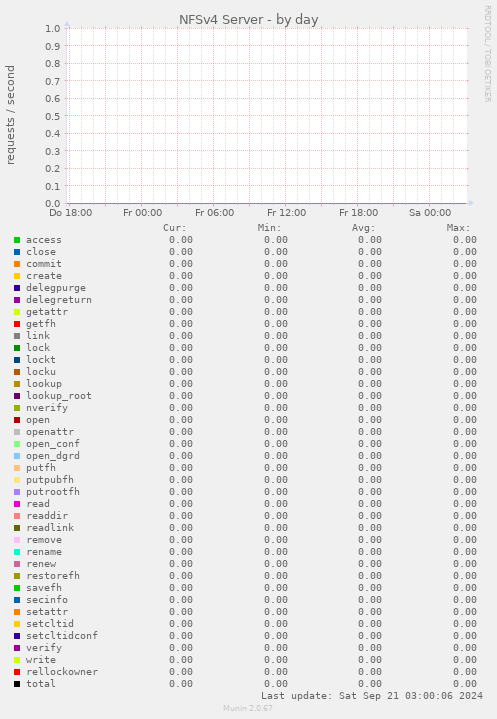Viewport: 497px width, 719px height.
Task: Click the Max: column header
Action: (458, 228)
